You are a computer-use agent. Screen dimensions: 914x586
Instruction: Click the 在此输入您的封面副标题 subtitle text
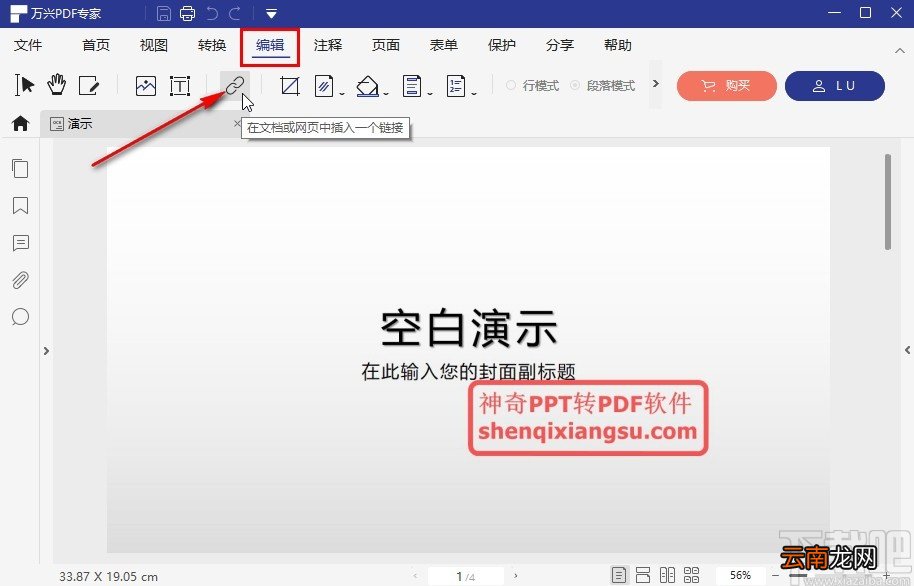[x=469, y=371]
